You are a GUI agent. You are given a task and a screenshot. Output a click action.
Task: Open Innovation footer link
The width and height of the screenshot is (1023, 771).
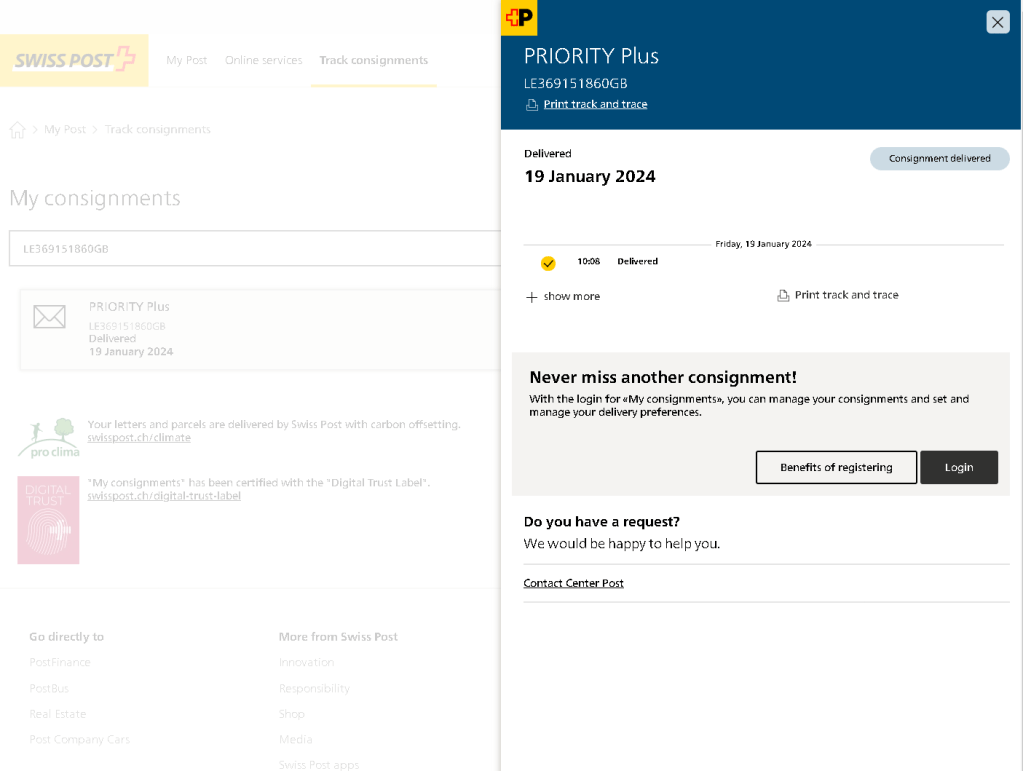tap(307, 662)
